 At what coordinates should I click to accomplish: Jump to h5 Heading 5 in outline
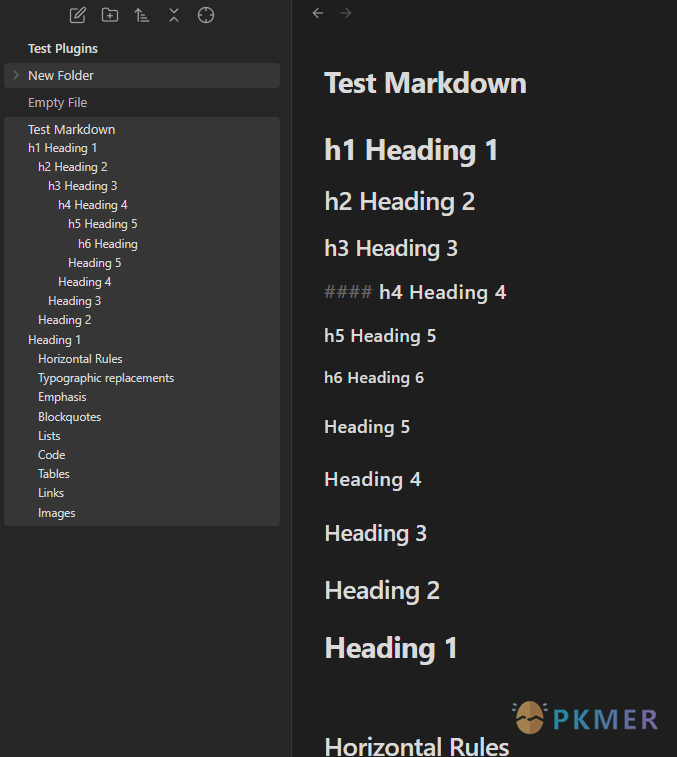(103, 224)
